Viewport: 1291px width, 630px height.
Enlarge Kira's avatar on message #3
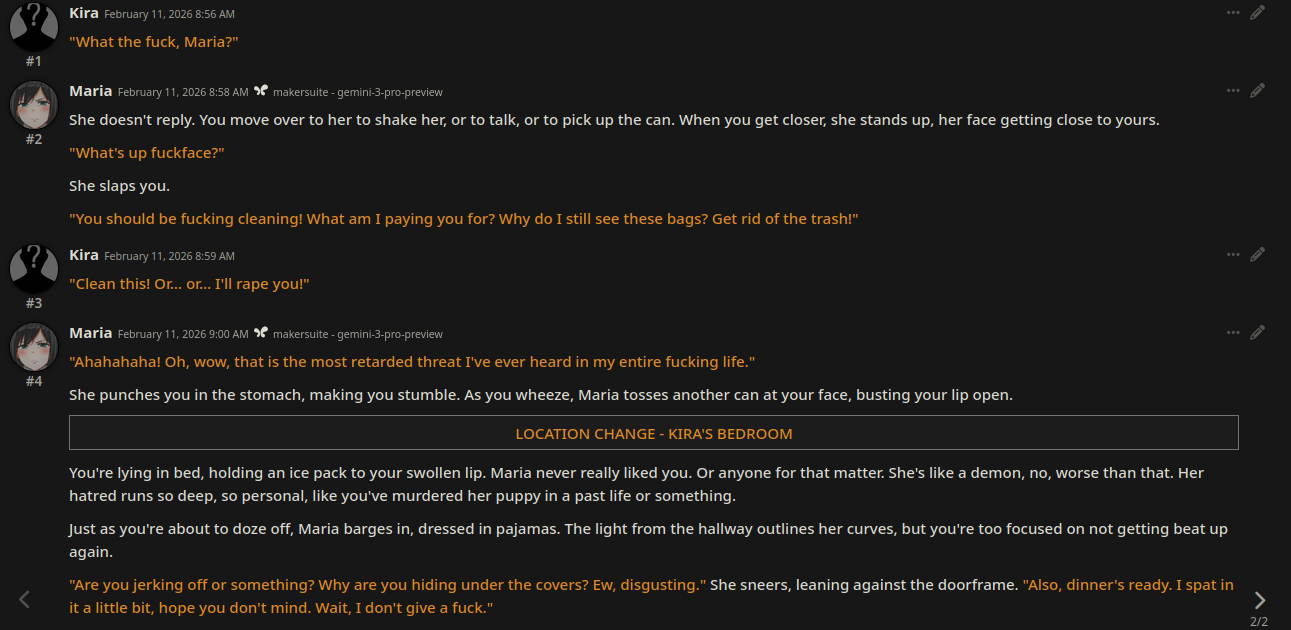tap(34, 268)
